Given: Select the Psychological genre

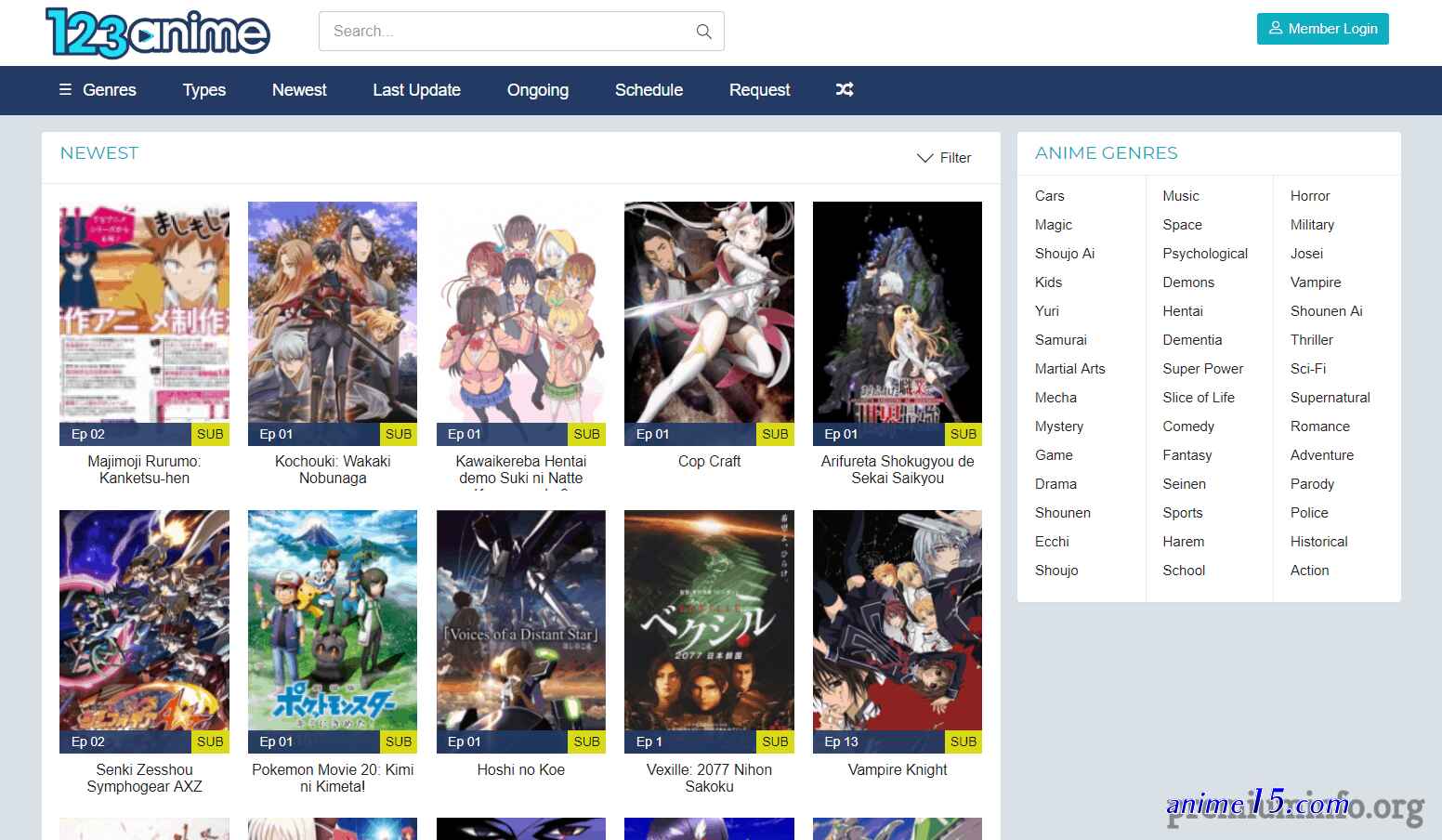Looking at the screenshot, I should coord(1205,254).
